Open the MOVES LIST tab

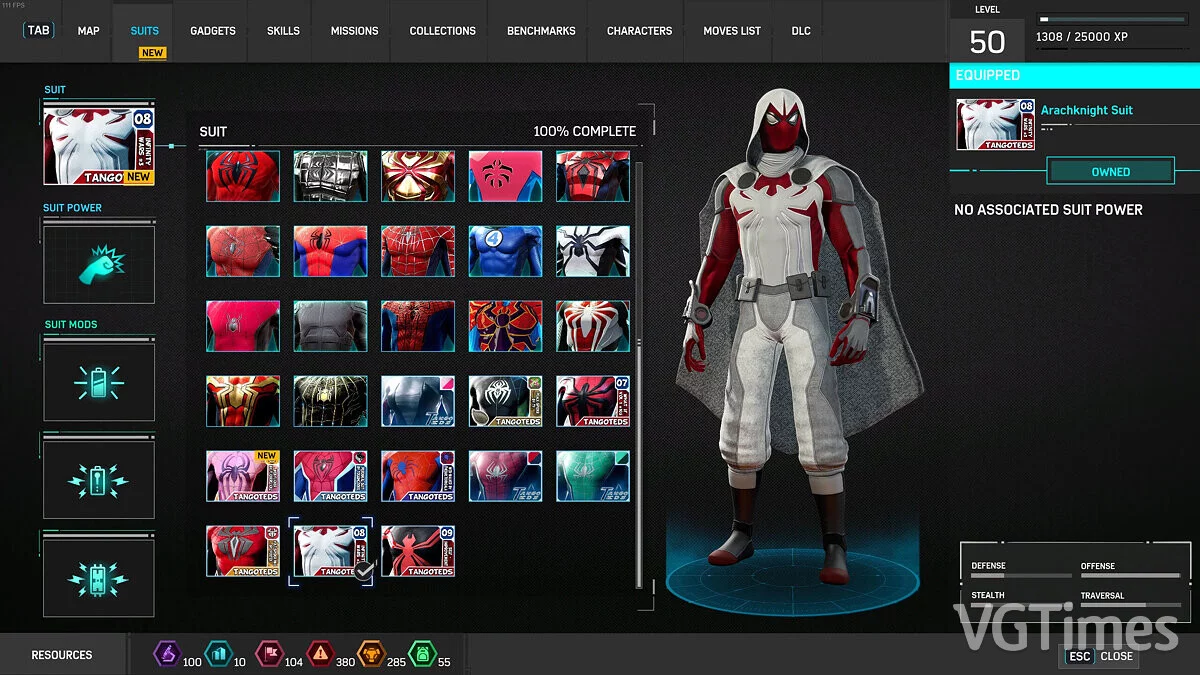tap(732, 31)
